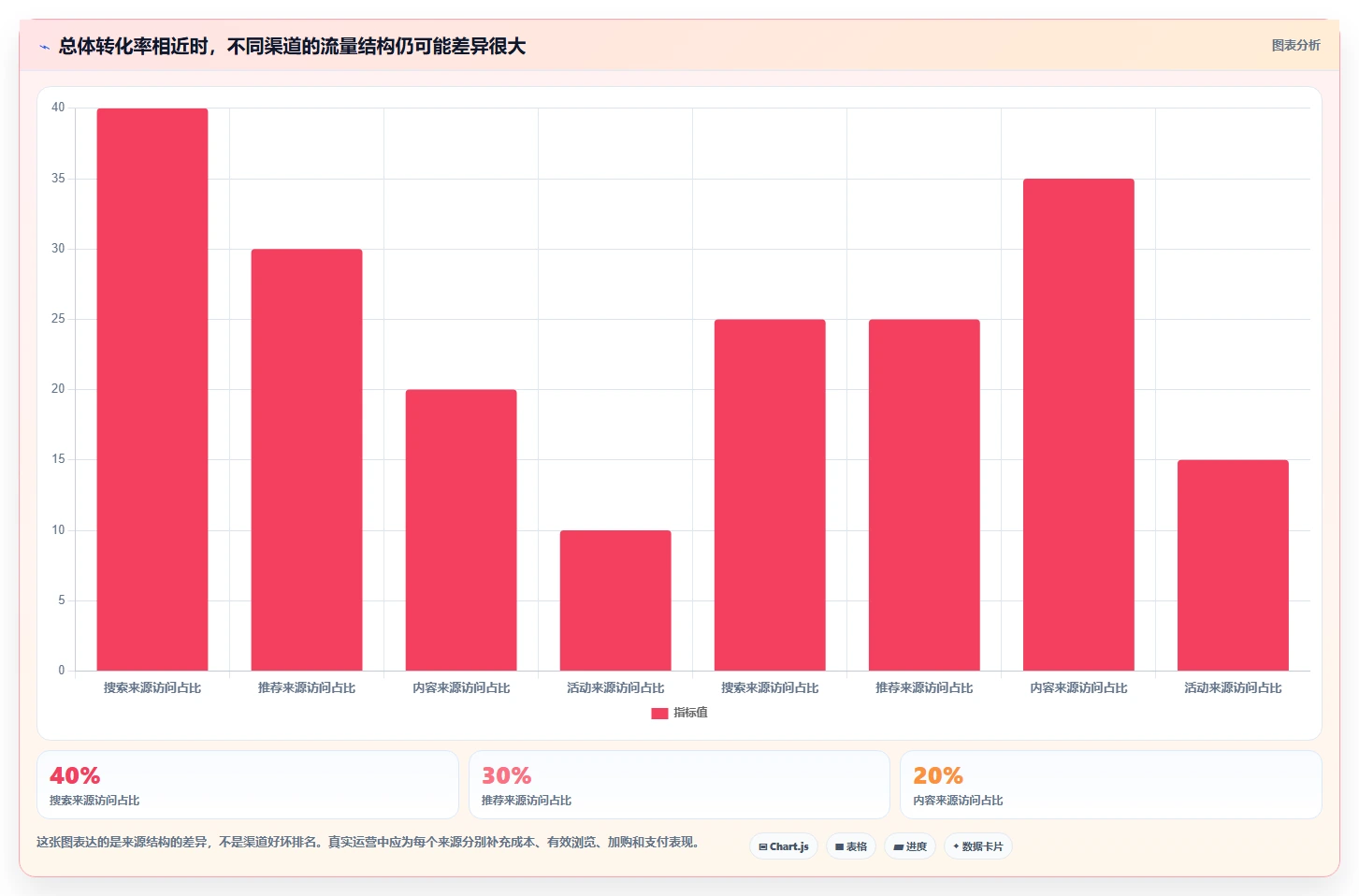Click the 搜索来源访问占比 bar with value 25
The width and height of the screenshot is (1359, 896).
coord(770,495)
